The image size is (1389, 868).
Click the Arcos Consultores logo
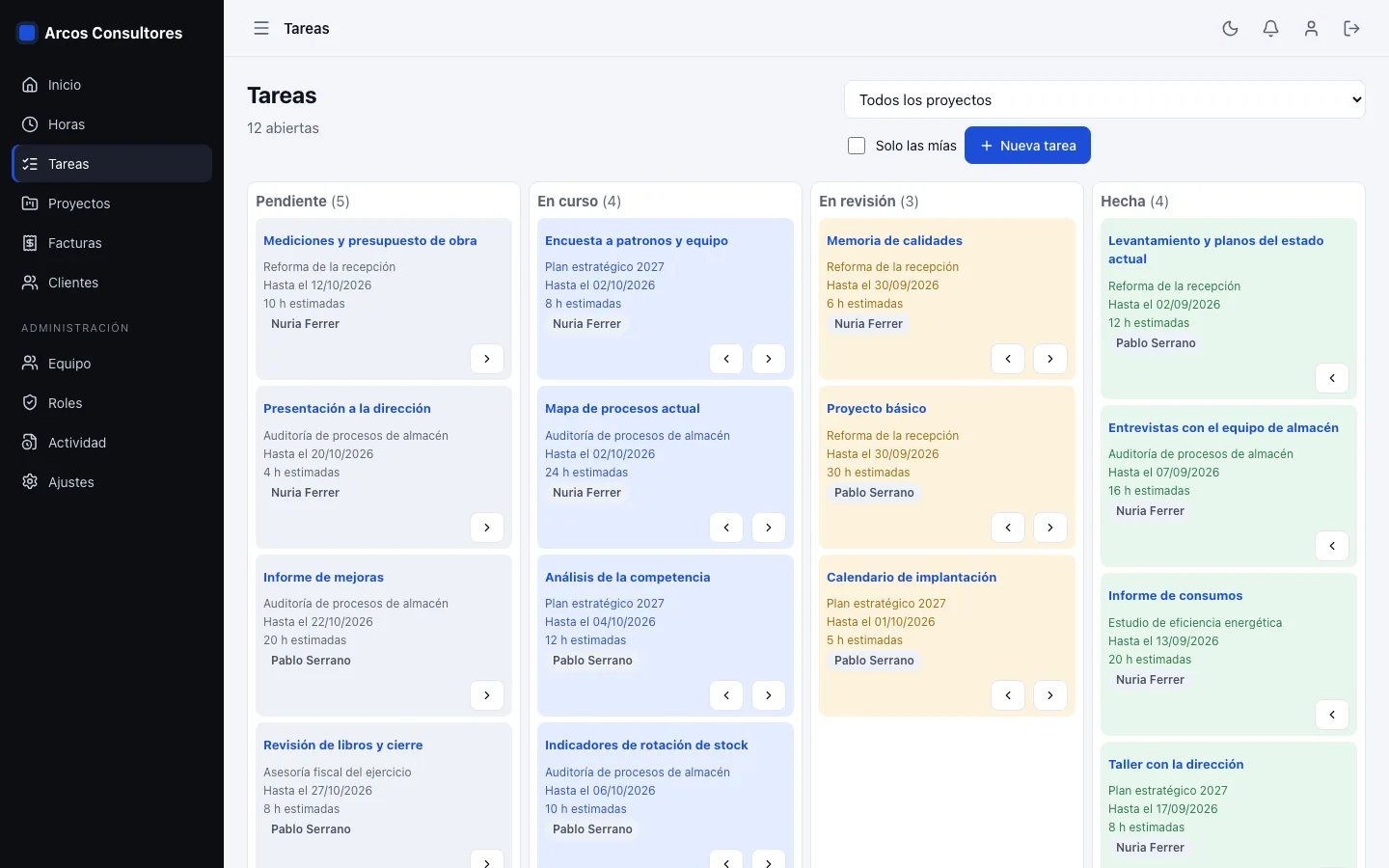tap(27, 33)
